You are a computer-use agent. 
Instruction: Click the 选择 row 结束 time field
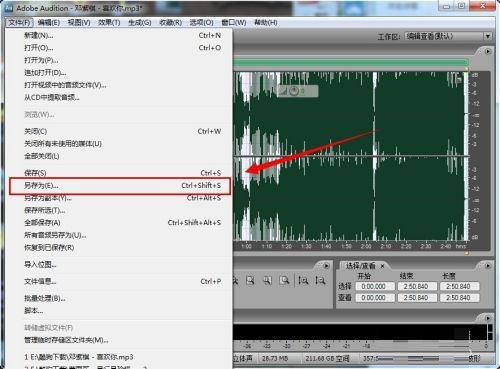416,286
